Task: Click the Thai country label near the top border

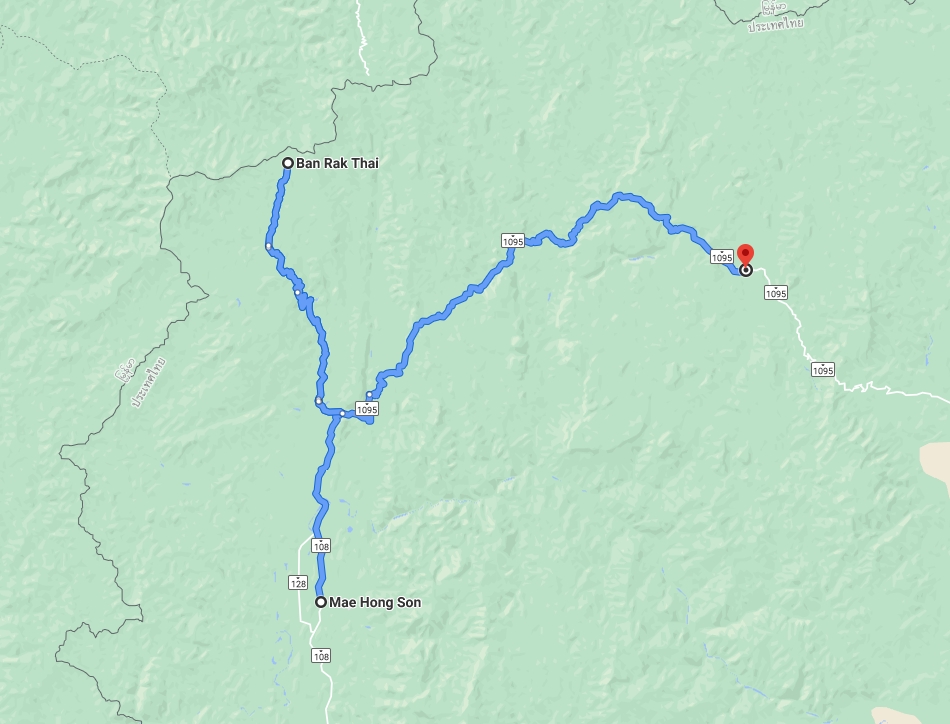Action: click(776, 25)
